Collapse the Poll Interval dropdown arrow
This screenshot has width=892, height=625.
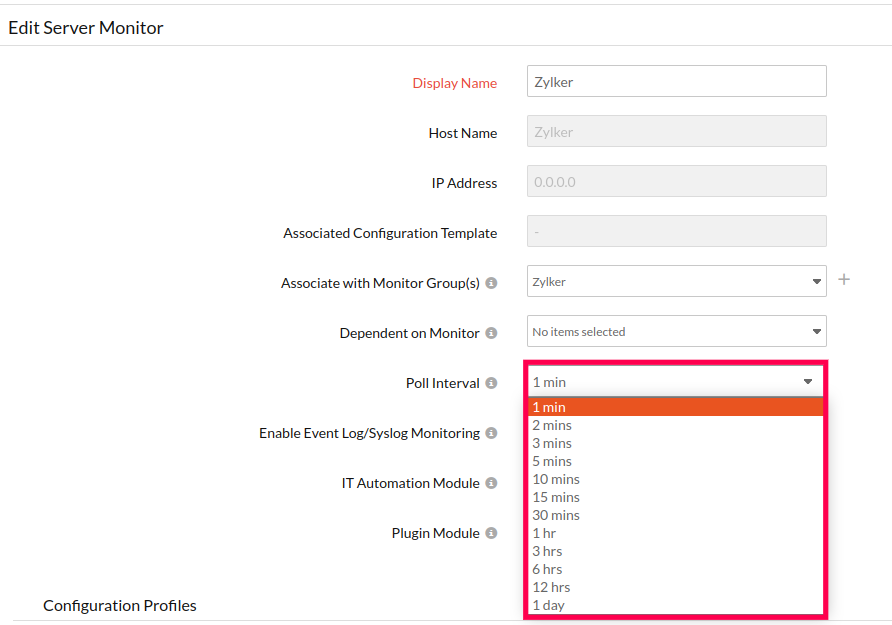[x=808, y=382]
